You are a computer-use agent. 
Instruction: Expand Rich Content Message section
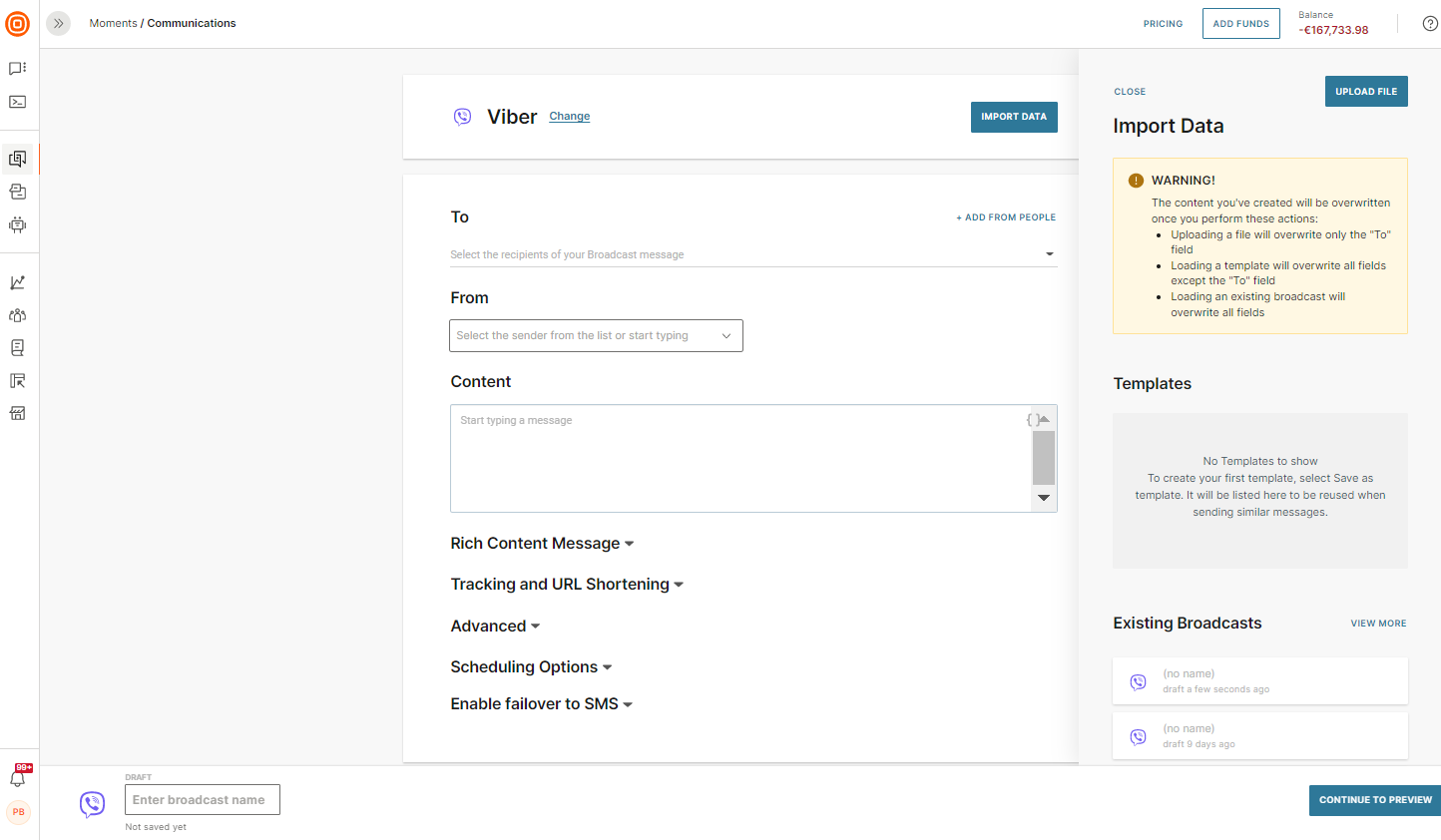point(542,544)
